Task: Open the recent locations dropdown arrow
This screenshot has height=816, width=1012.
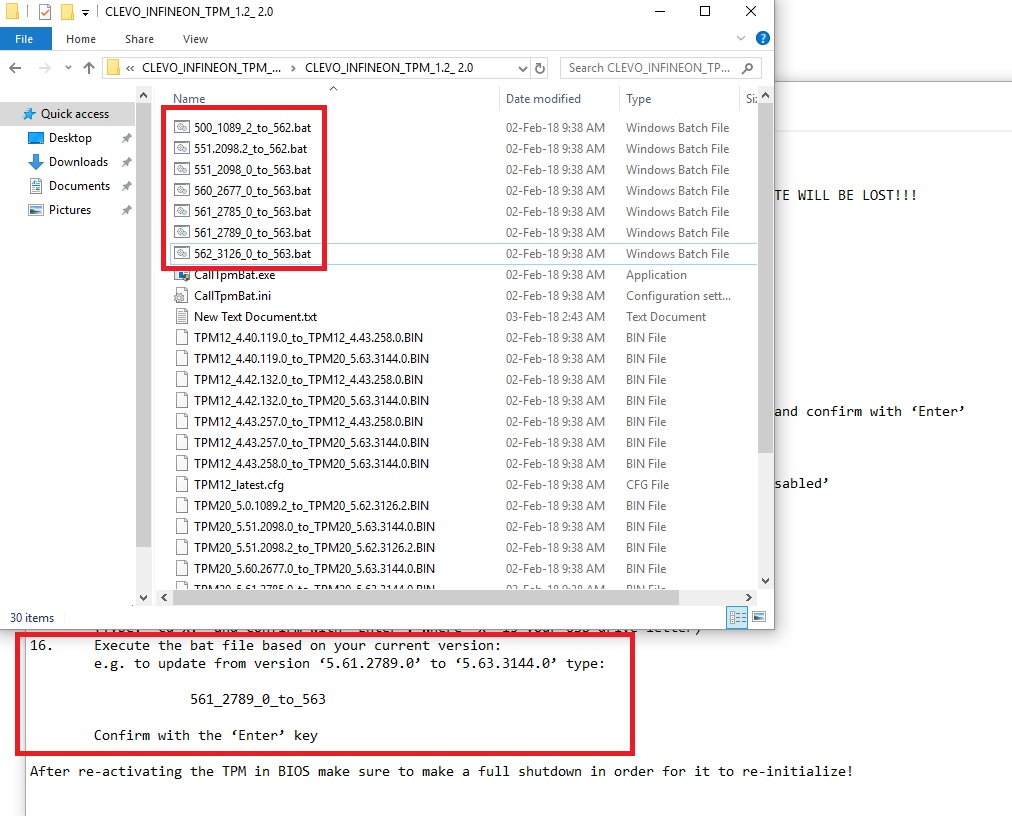Action: (68, 68)
